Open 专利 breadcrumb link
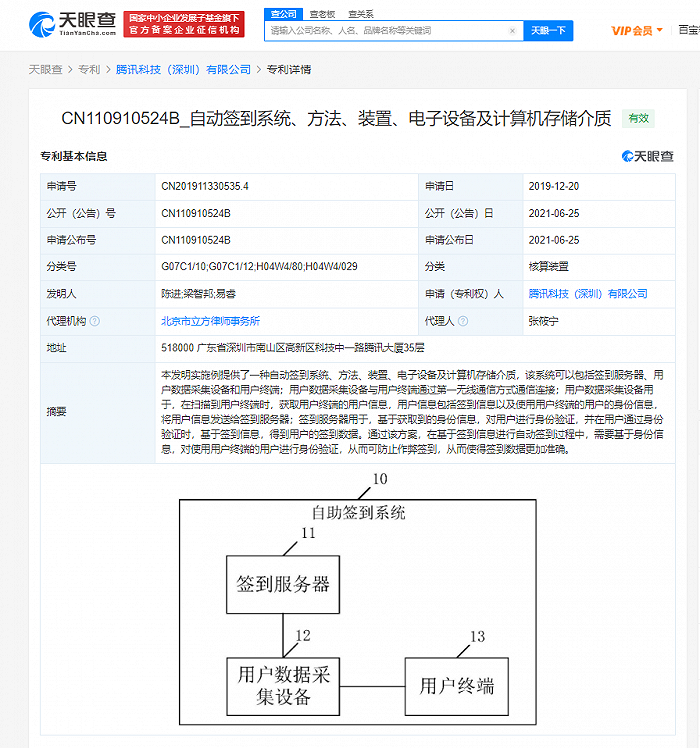Viewport: 700px width, 748px height. coord(89,70)
